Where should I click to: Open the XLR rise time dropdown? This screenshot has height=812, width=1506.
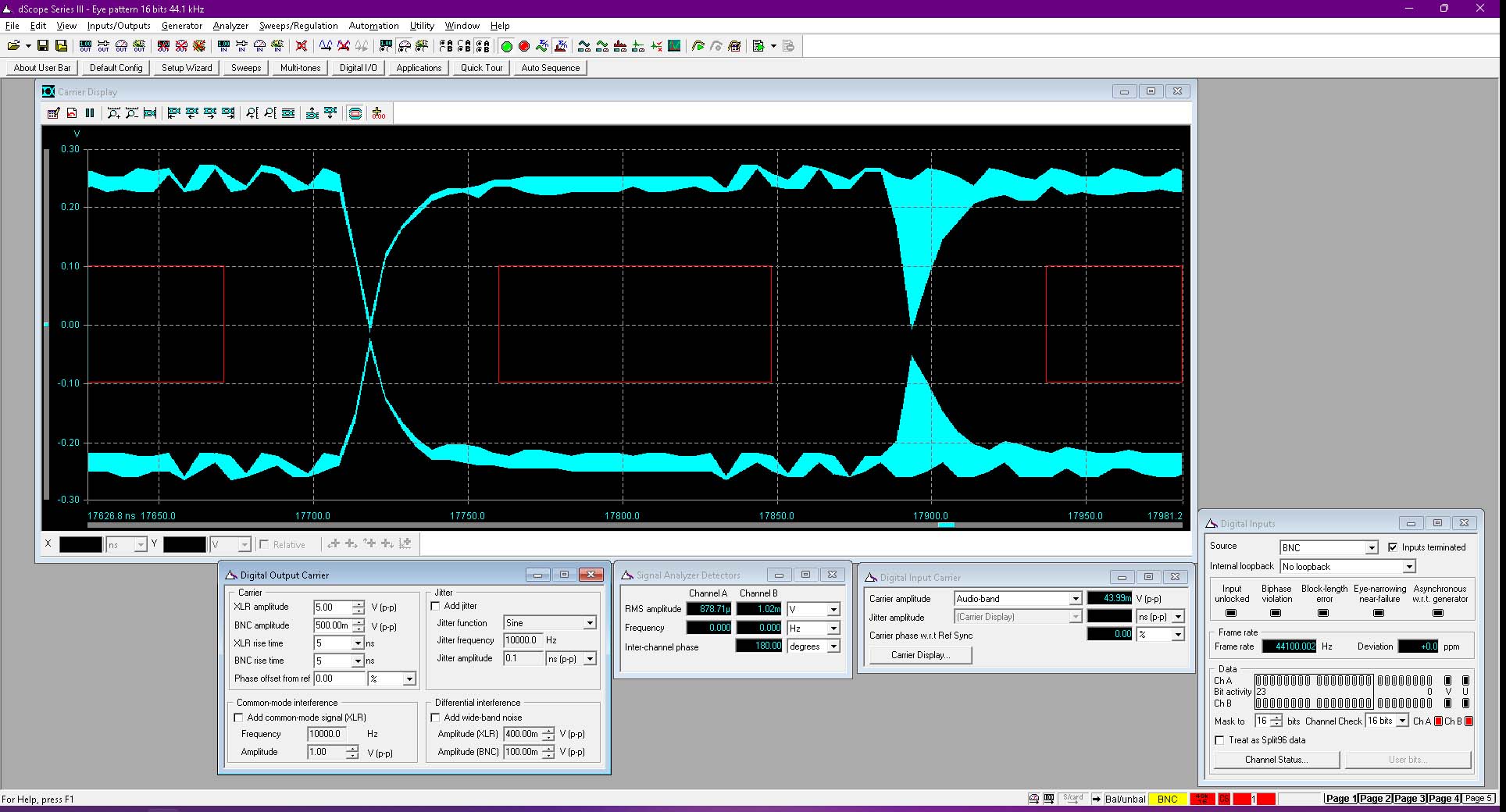(x=358, y=643)
